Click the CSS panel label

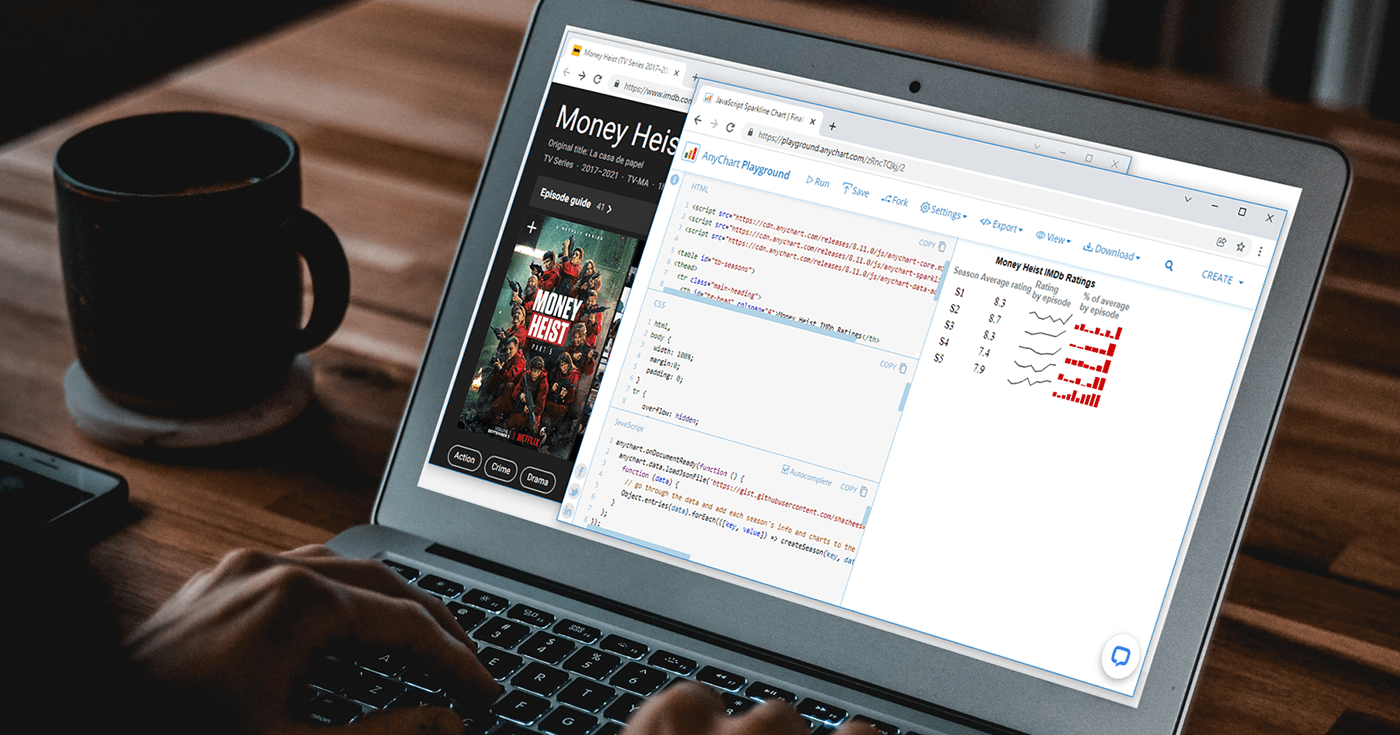coord(660,304)
